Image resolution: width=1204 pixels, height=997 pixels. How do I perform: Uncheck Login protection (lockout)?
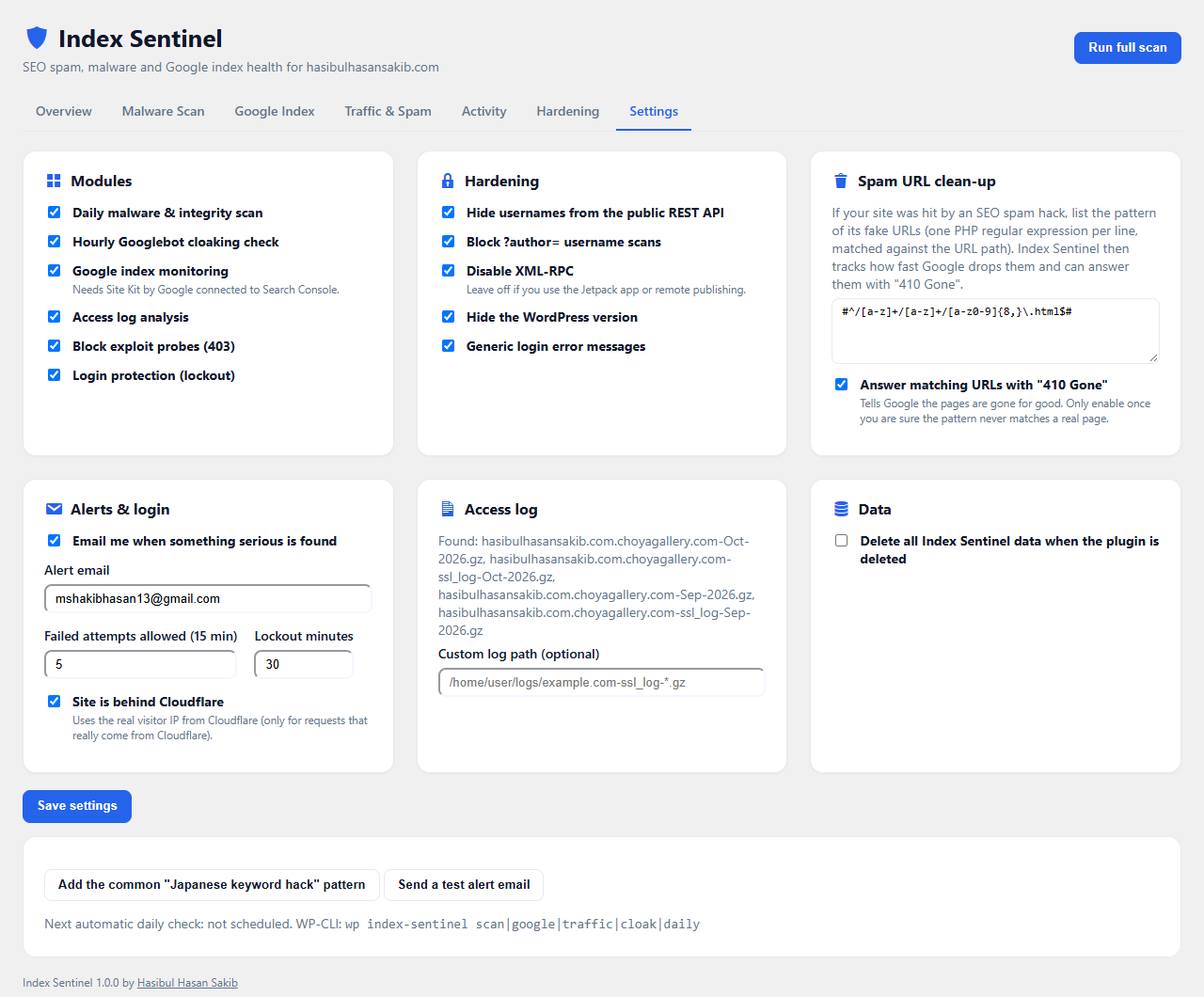(x=55, y=375)
